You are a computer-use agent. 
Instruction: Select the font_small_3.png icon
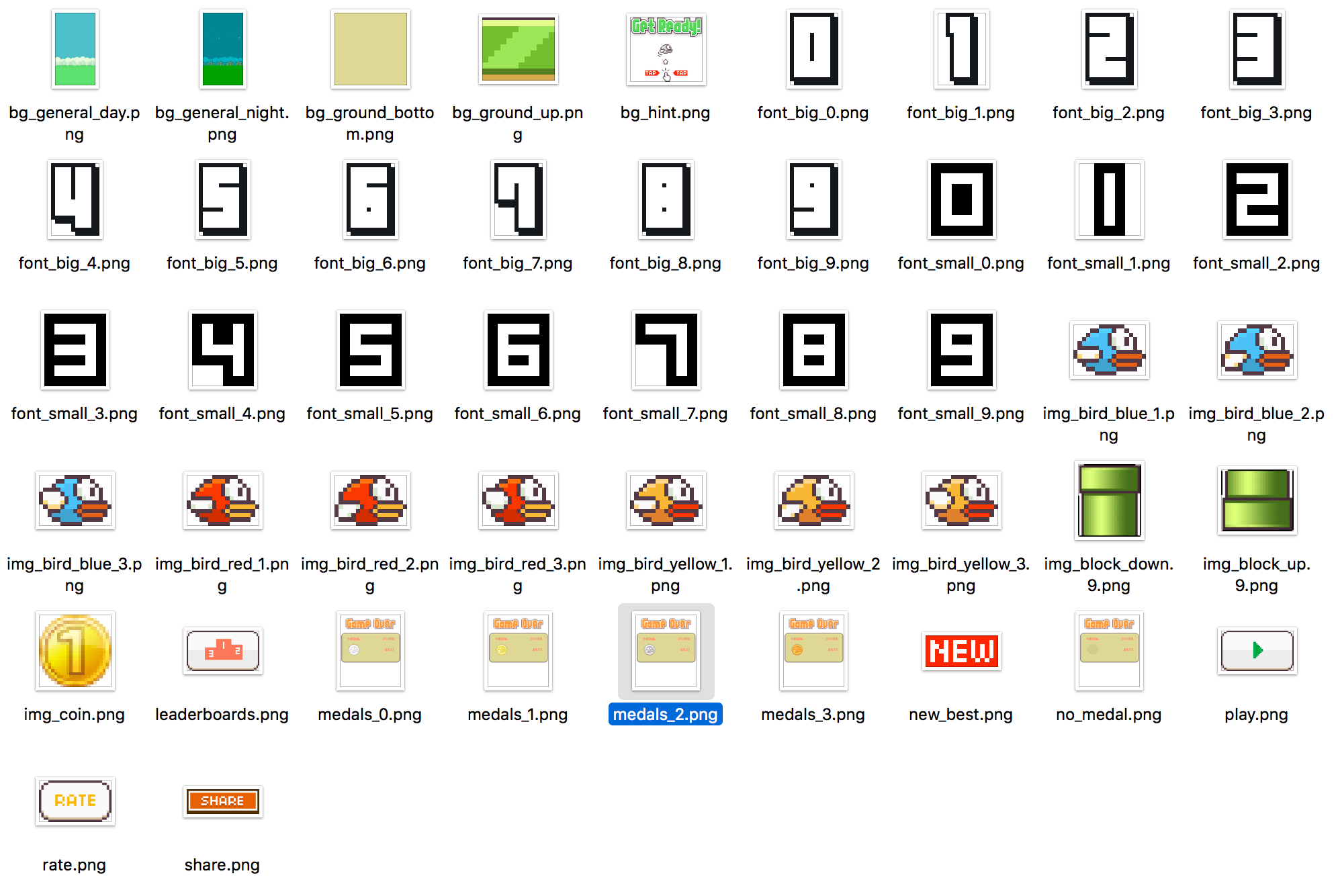75,350
